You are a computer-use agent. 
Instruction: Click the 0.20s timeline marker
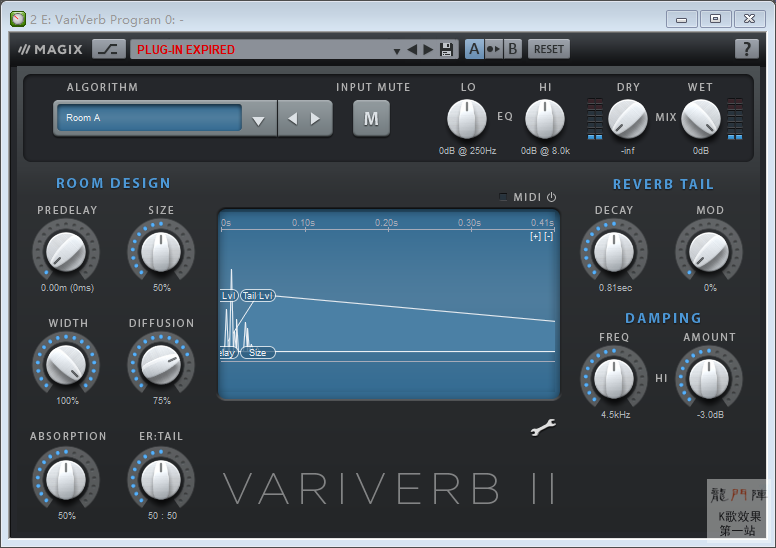tap(386, 223)
